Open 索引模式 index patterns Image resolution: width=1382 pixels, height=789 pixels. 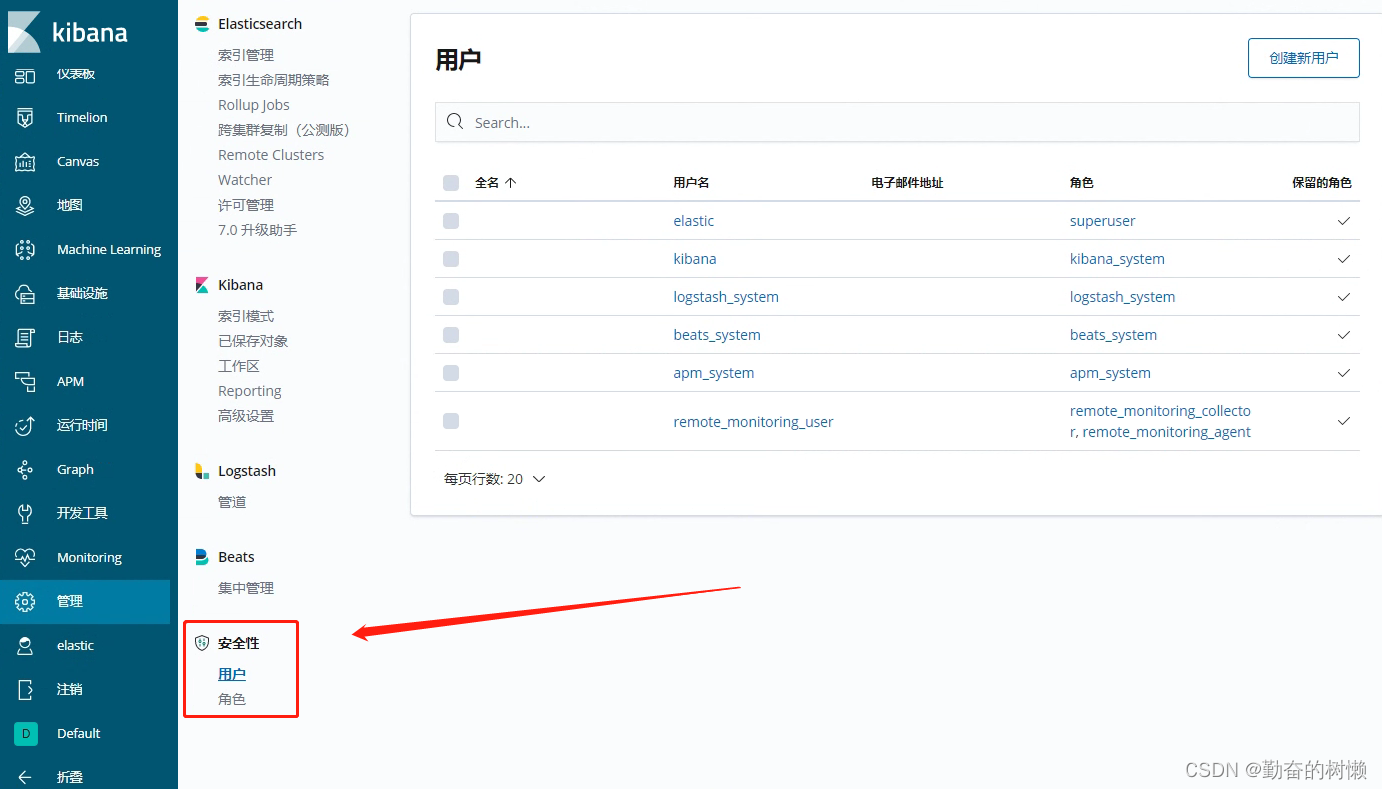[246, 316]
